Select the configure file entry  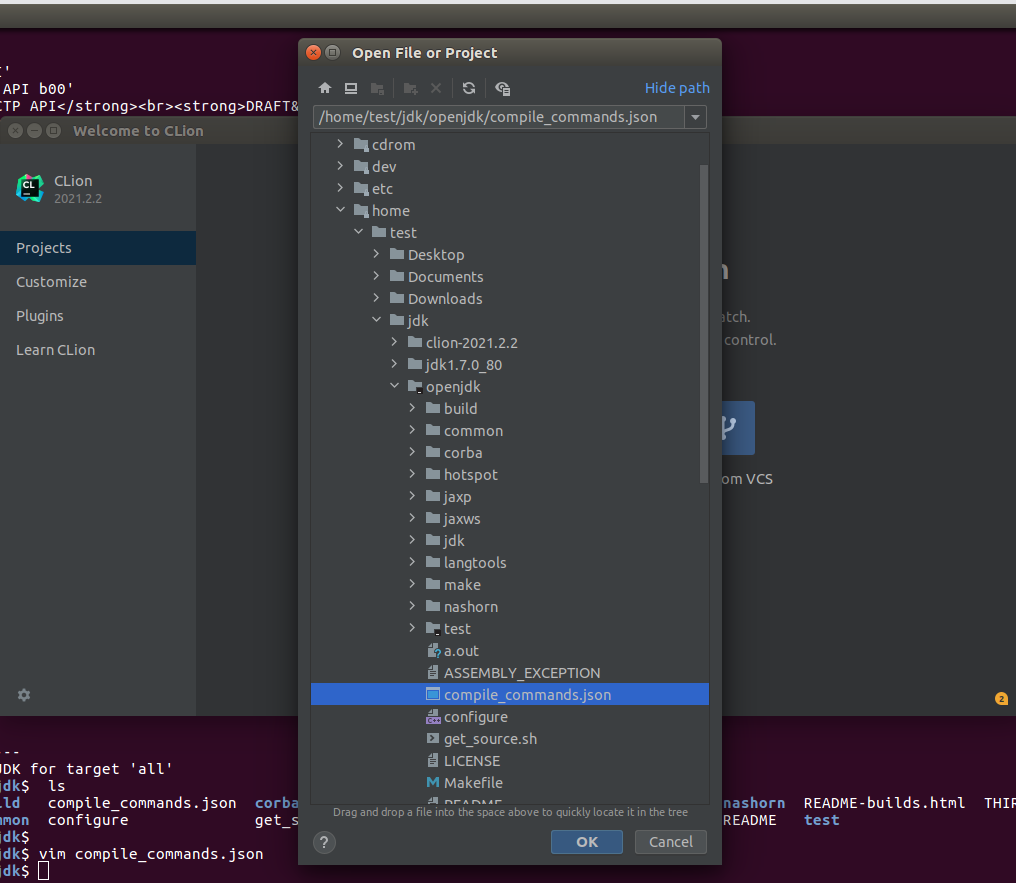[510, 717]
